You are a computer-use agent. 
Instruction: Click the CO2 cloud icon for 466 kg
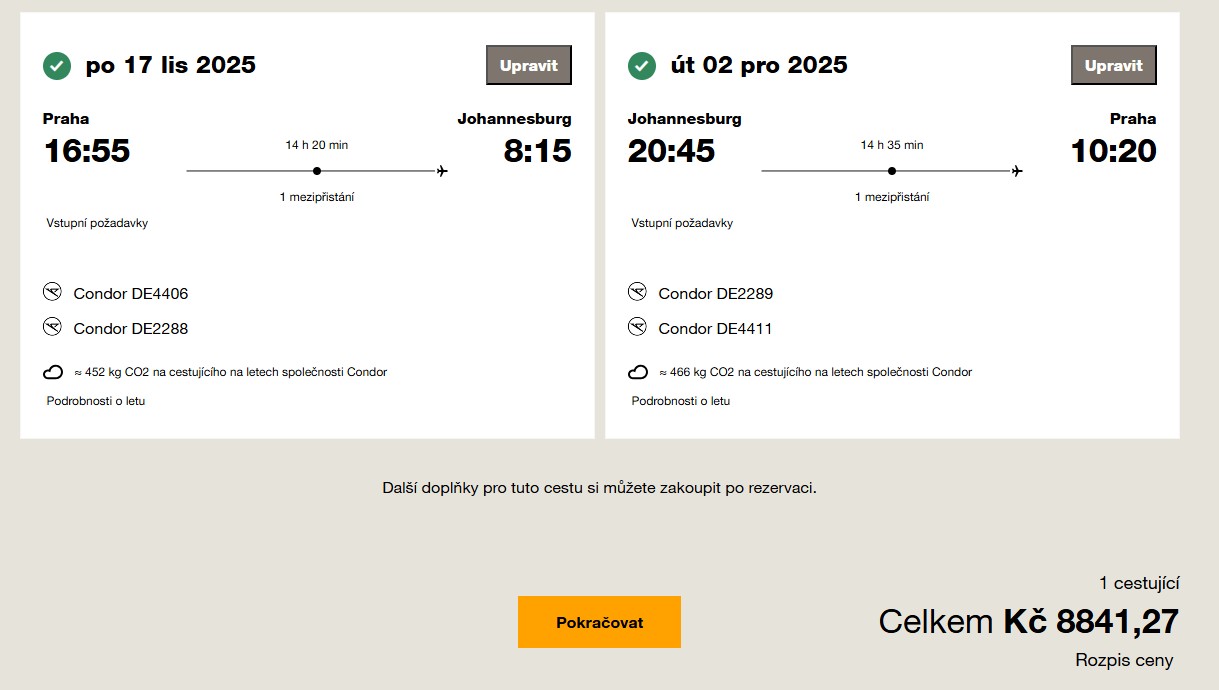[637, 372]
